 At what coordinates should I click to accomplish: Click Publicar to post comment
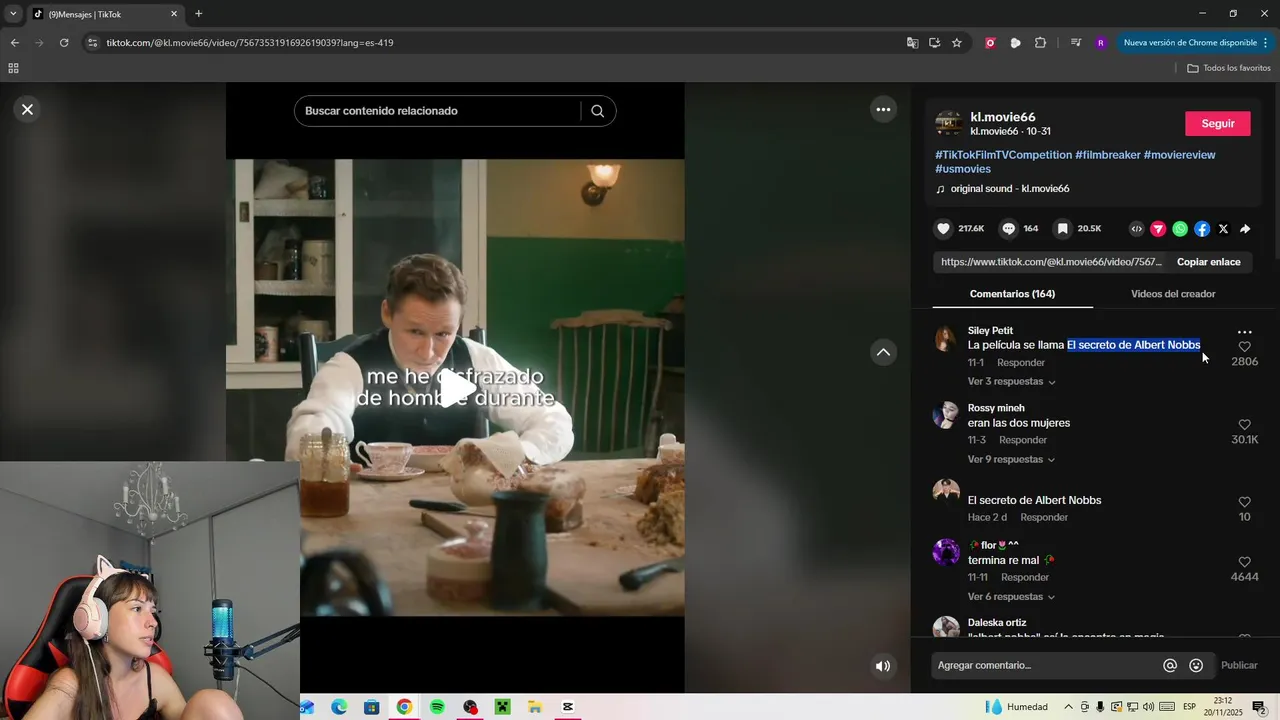[x=1239, y=666]
